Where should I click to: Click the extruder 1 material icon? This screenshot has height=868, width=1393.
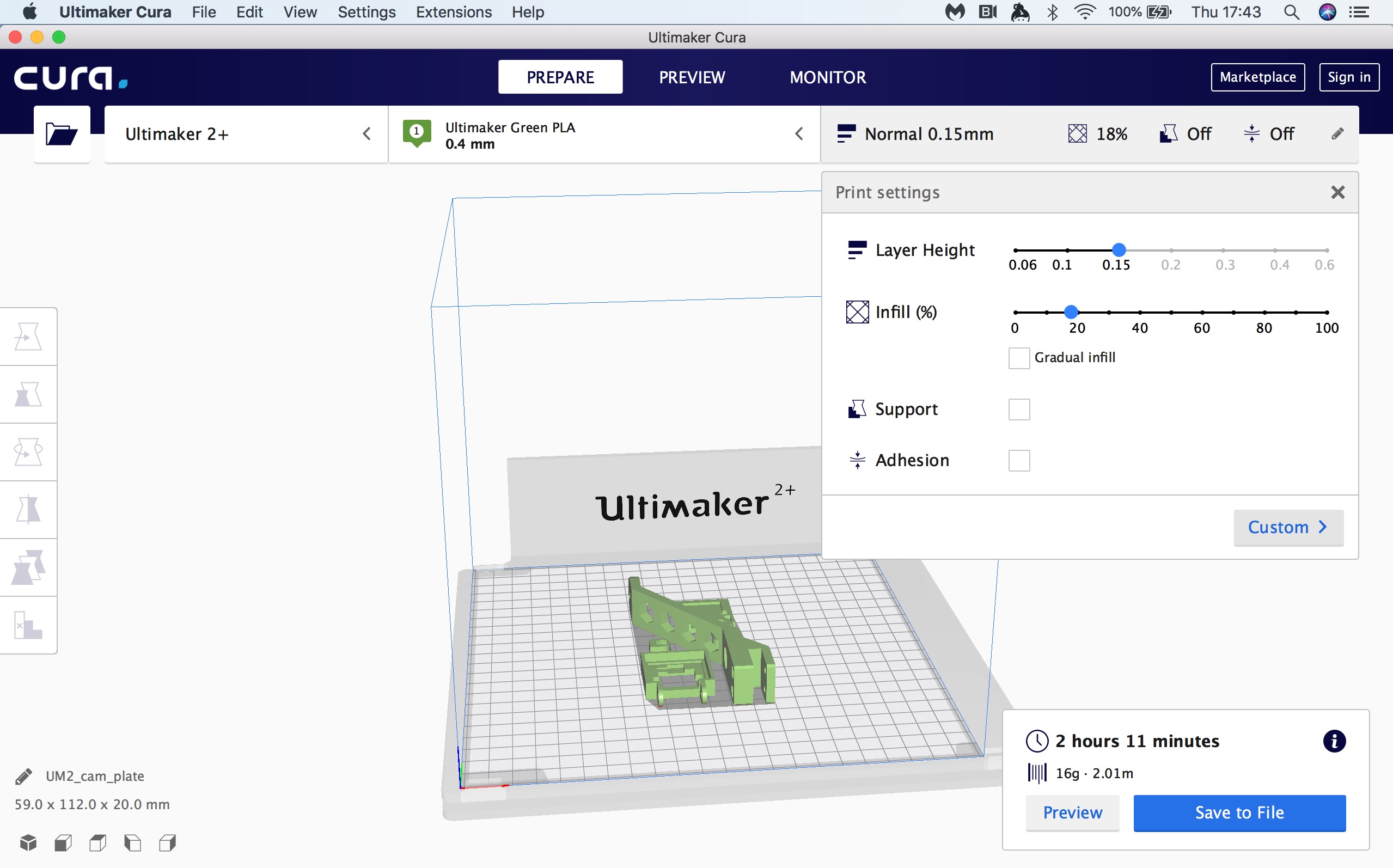point(417,133)
